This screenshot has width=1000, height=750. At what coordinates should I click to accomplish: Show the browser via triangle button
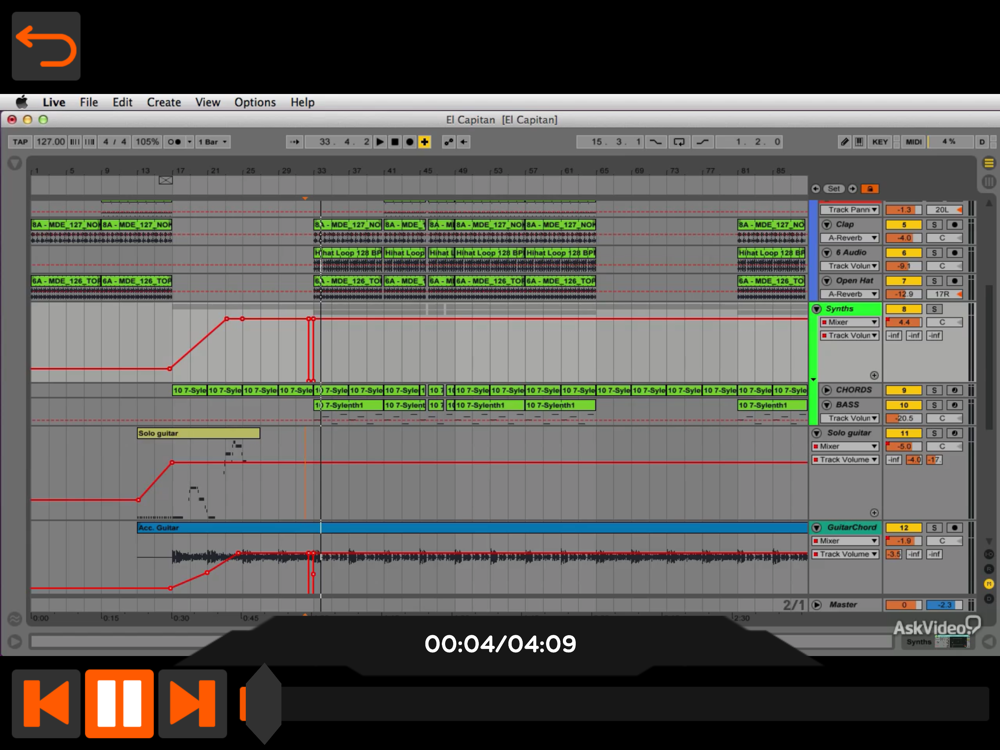15,163
